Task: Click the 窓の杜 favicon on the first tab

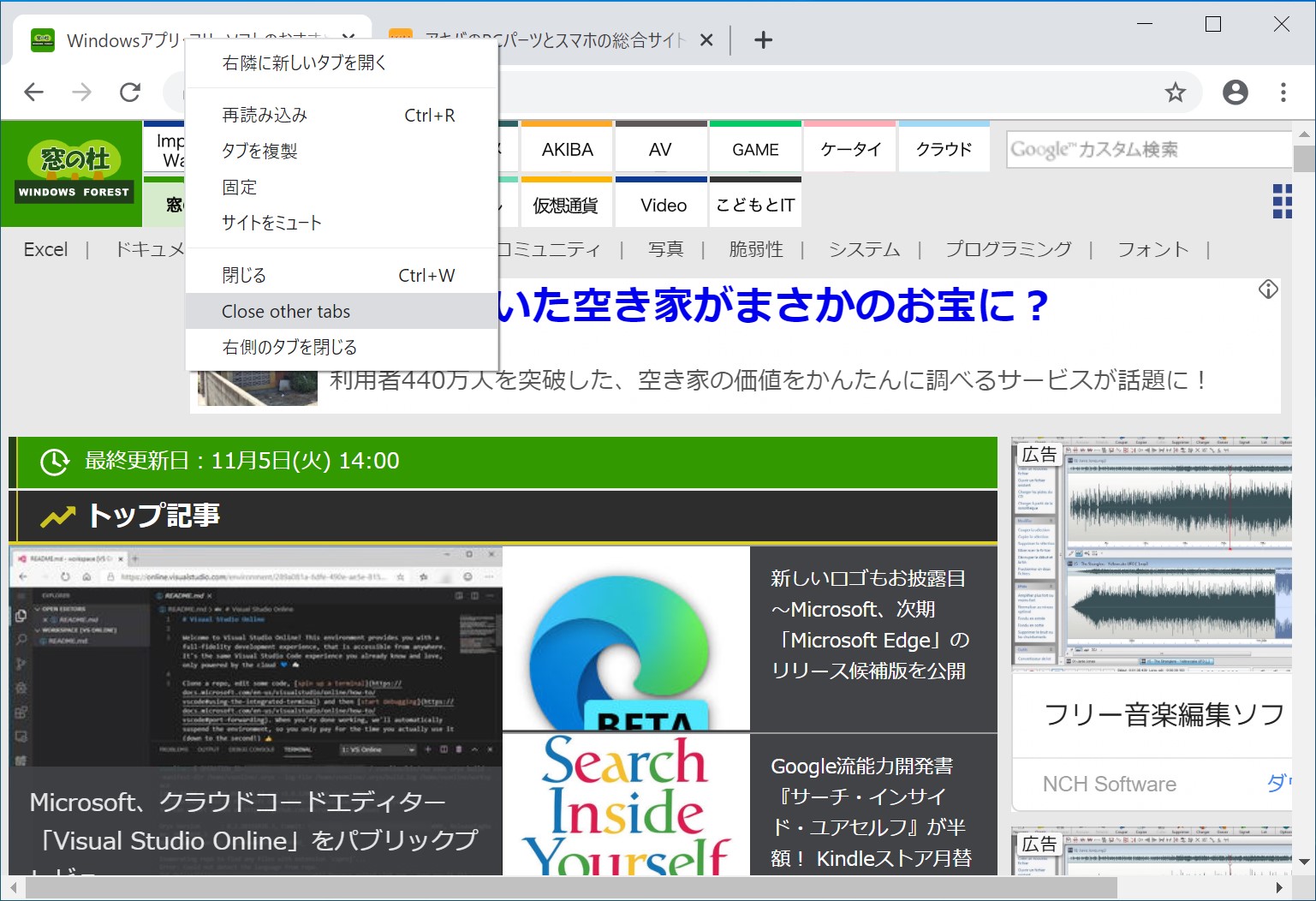Action: coord(42,39)
